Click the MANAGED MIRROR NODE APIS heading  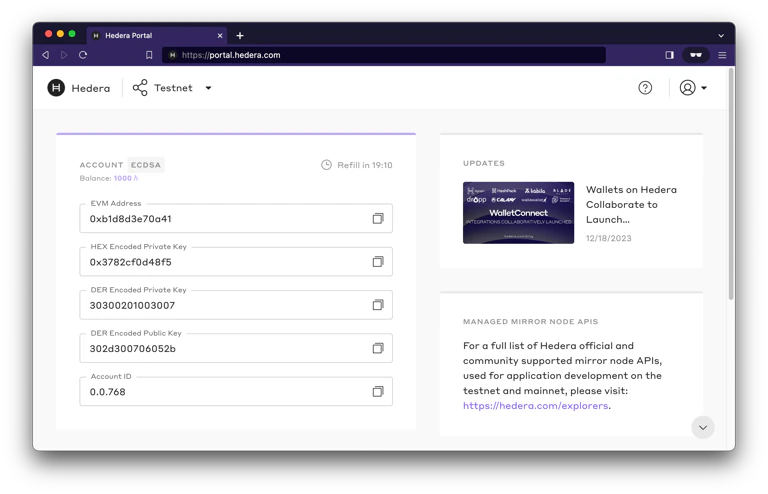pos(530,322)
